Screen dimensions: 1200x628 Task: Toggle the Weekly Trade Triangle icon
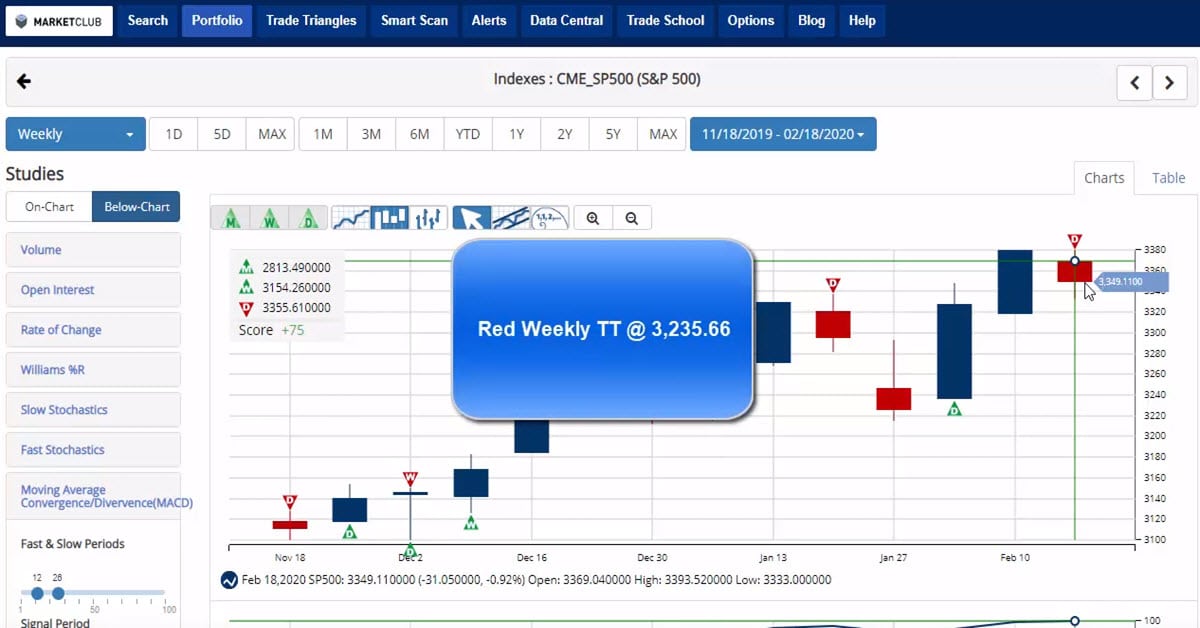(270, 218)
